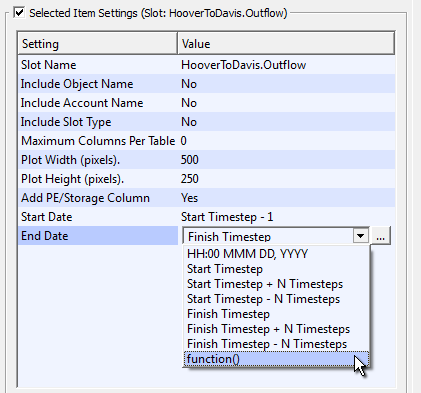
Task: Select Maximum Columns Per Table setting
Action: [98, 141]
